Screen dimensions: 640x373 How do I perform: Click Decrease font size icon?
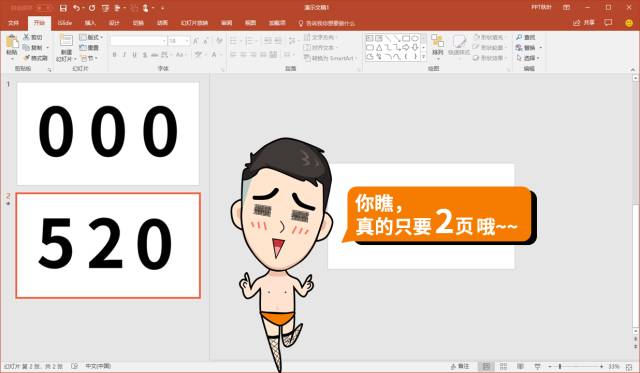[206, 41]
